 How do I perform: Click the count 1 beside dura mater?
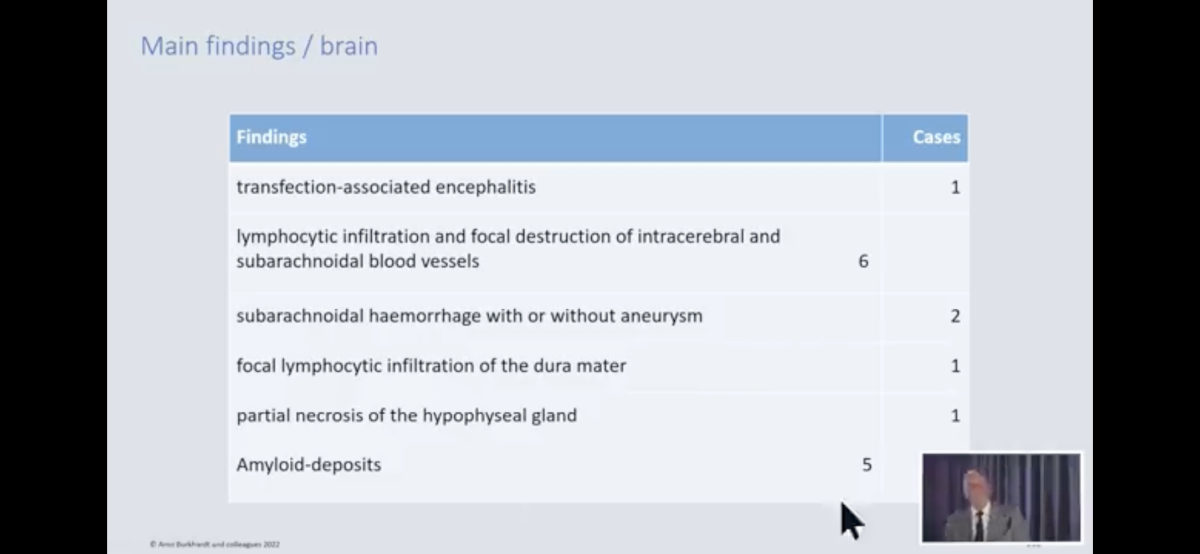point(955,366)
